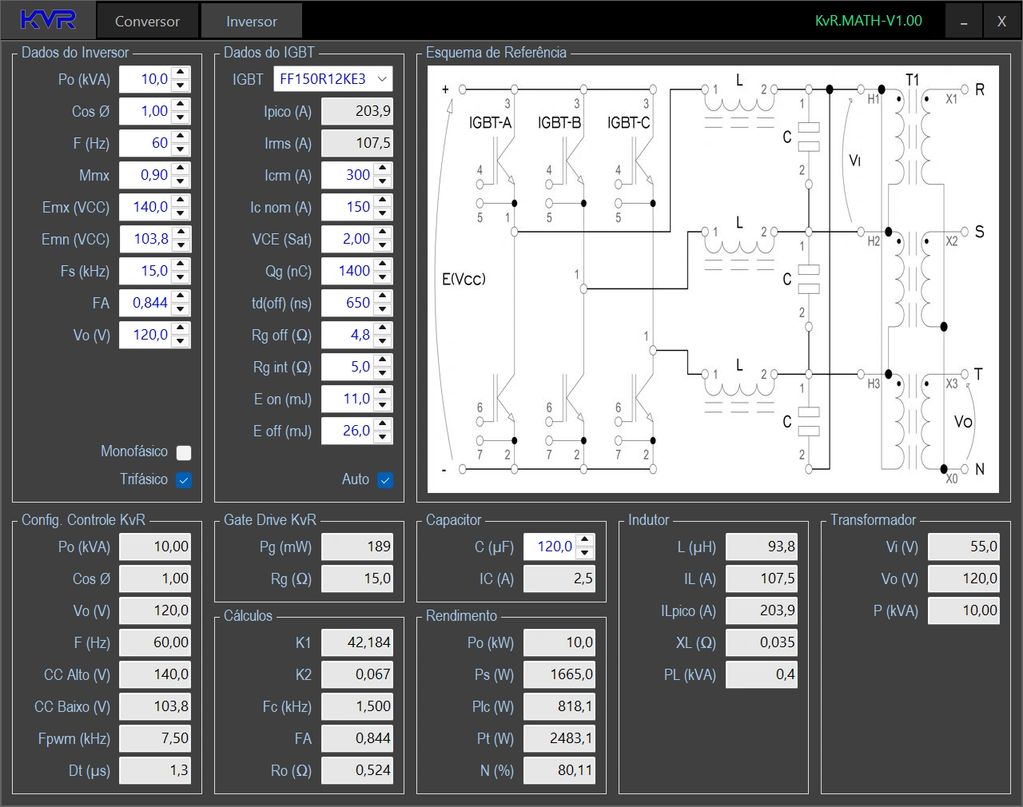The image size is (1023, 807).
Task: Open the IGBT model dropdown
Action: click(333, 79)
